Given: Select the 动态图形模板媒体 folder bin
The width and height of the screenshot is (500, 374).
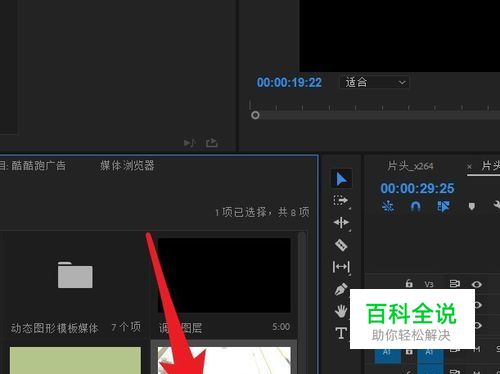Looking at the screenshot, I should coord(75,275).
